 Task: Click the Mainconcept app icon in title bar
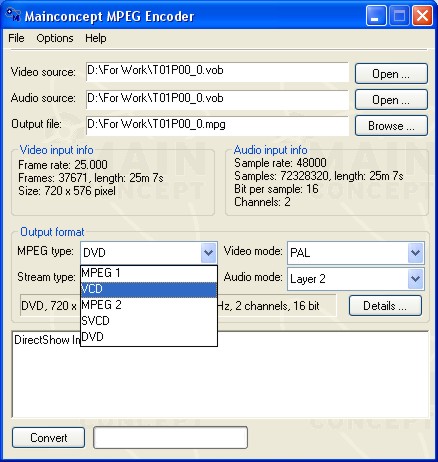13,15
